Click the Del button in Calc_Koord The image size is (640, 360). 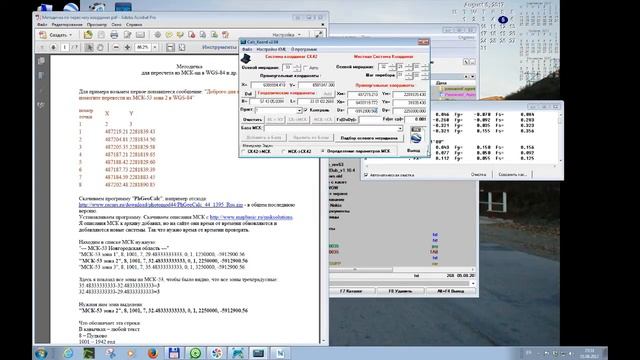248,94
